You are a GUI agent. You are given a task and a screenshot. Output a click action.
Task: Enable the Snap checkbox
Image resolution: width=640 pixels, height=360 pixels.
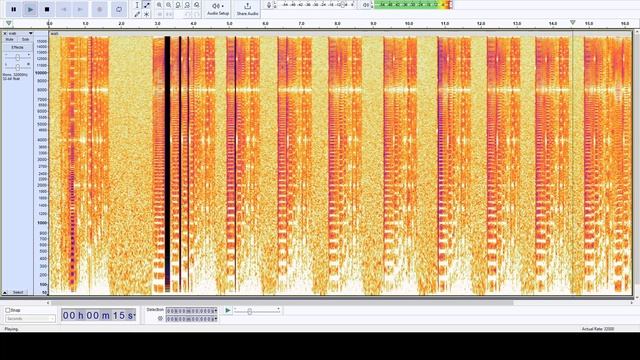7,310
